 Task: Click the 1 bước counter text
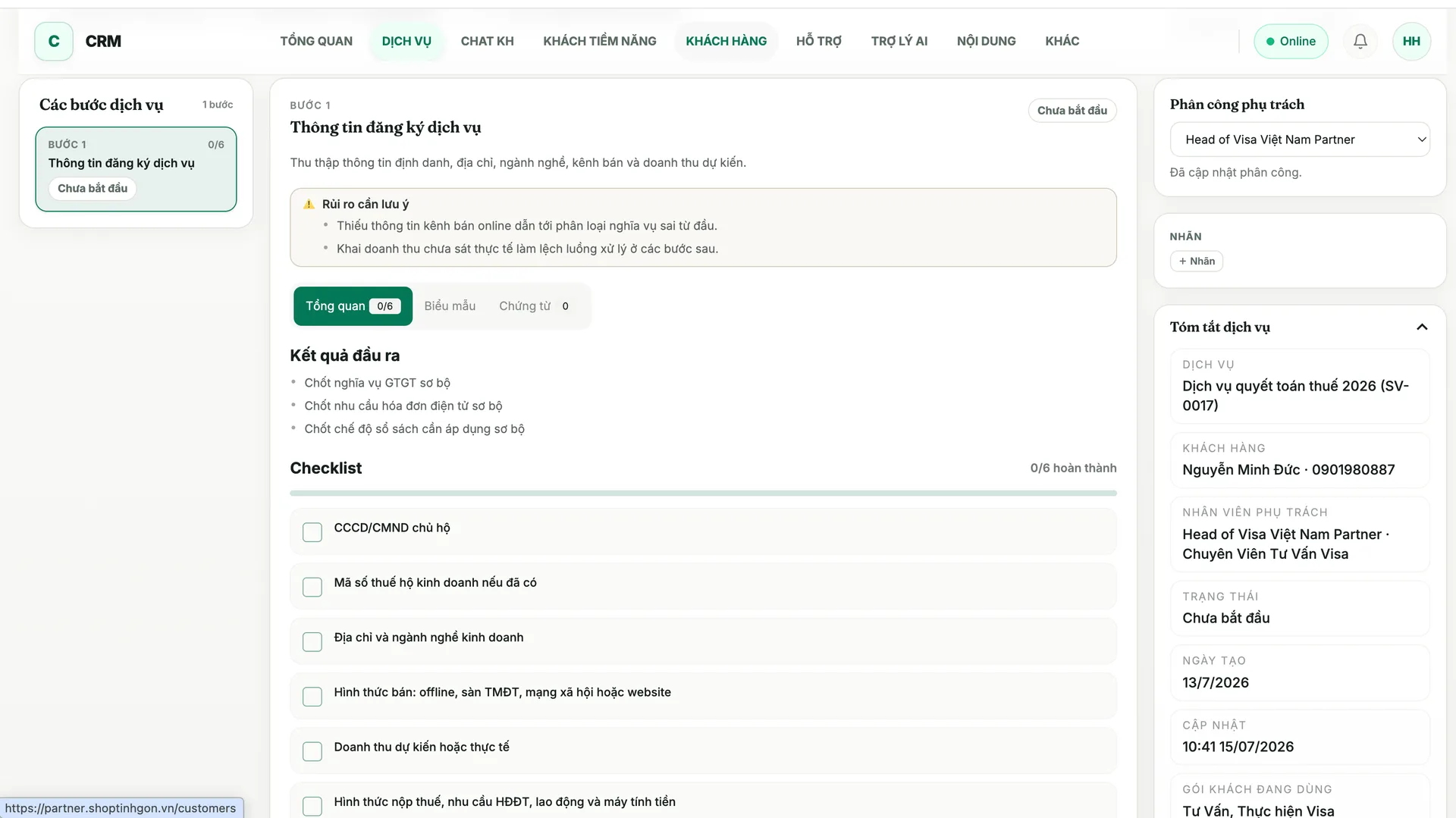218,105
